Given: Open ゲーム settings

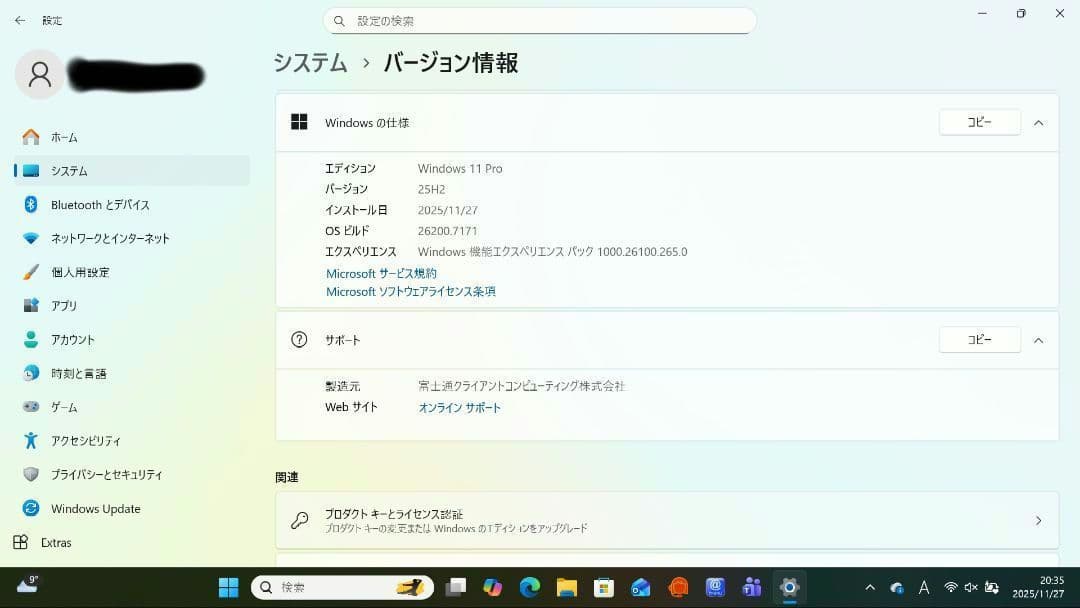Looking at the screenshot, I should pyautogui.click(x=63, y=407).
